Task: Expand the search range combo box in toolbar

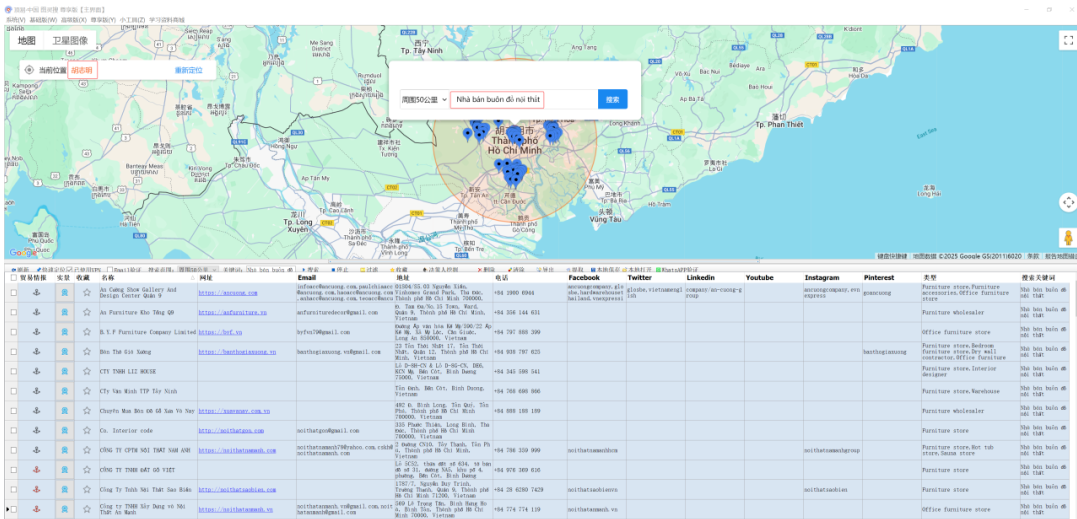Action: [x=198, y=269]
